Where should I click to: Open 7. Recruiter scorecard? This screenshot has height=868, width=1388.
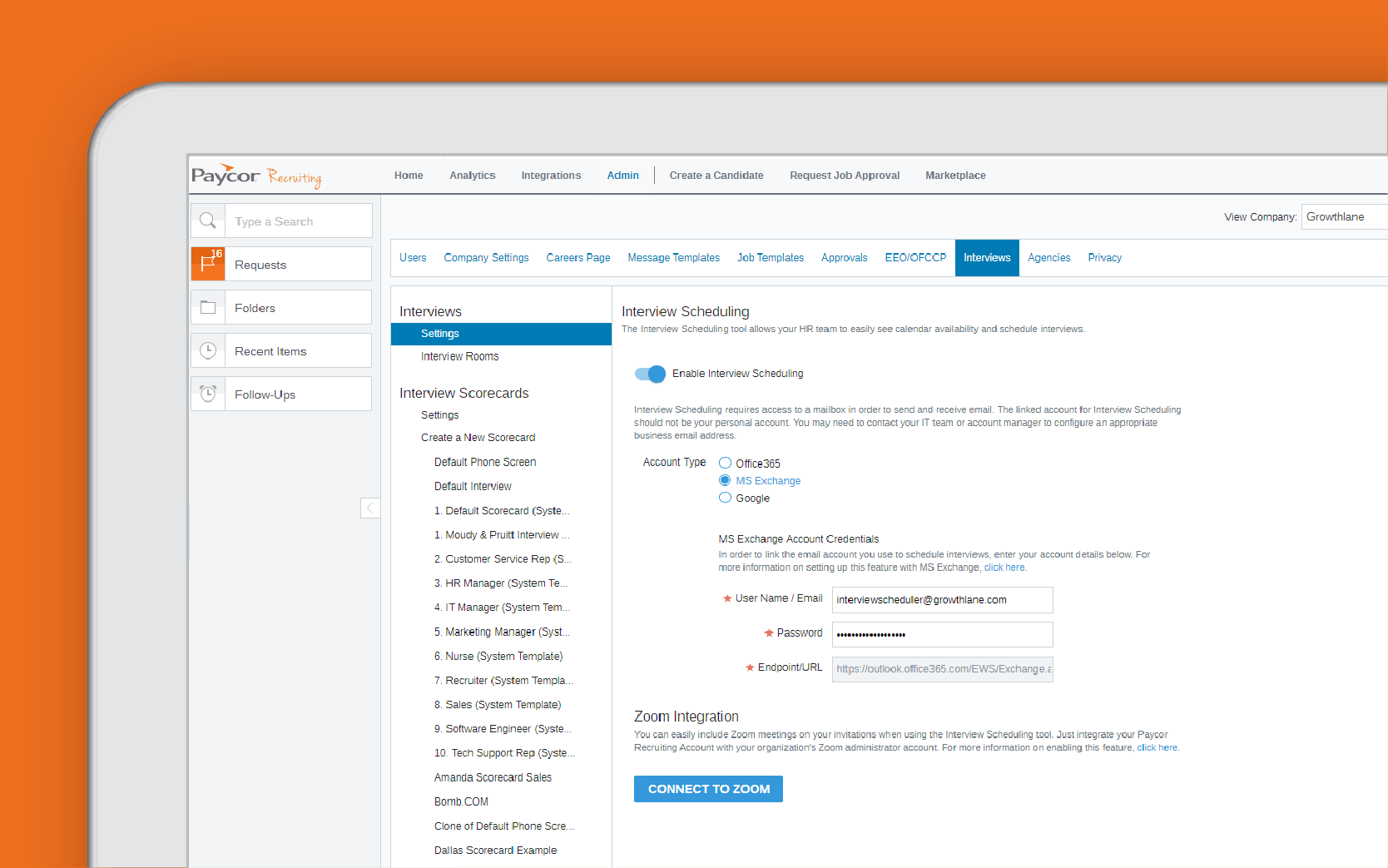pyautogui.click(x=503, y=680)
